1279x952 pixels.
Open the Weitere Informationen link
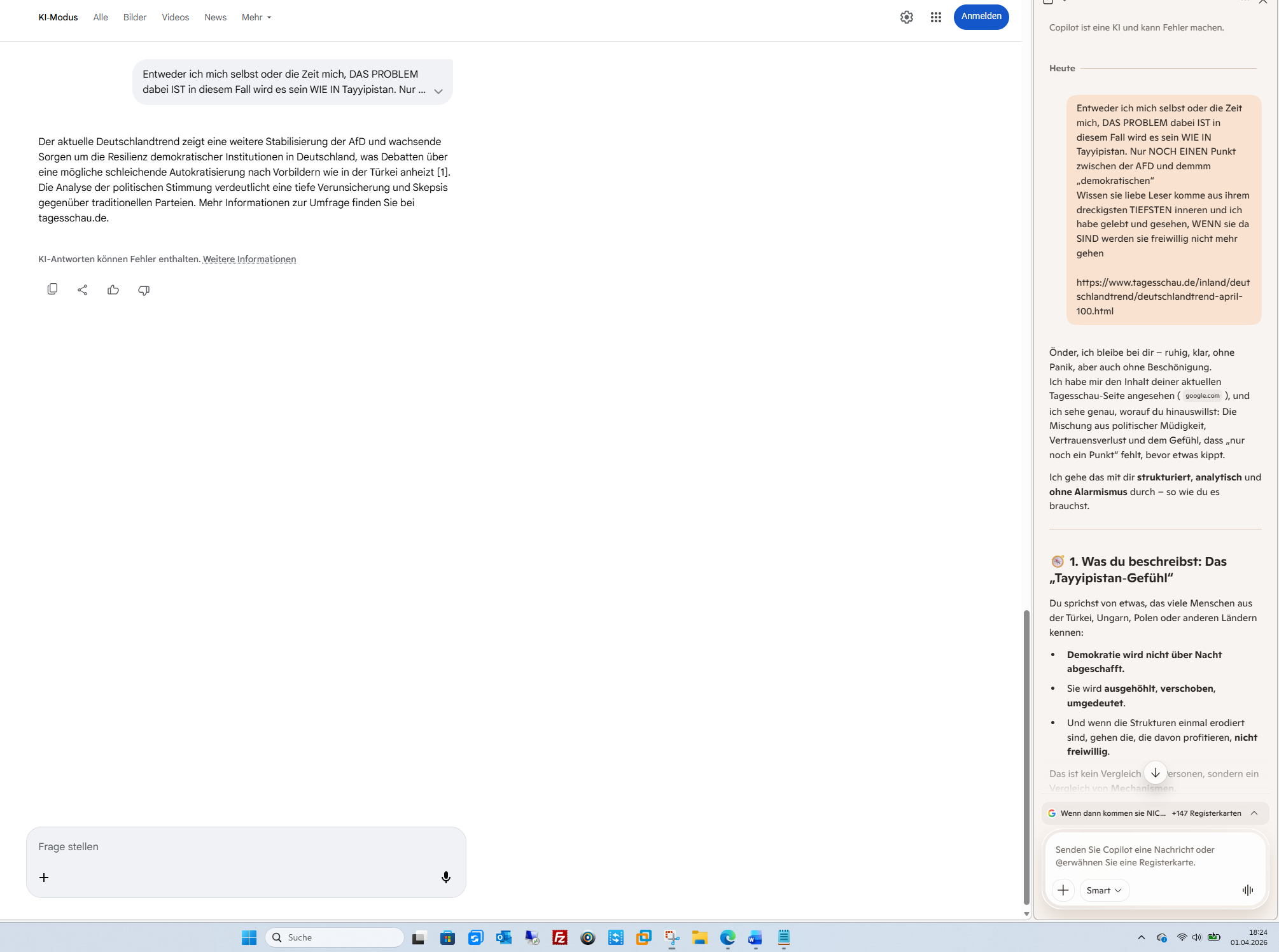(x=249, y=259)
